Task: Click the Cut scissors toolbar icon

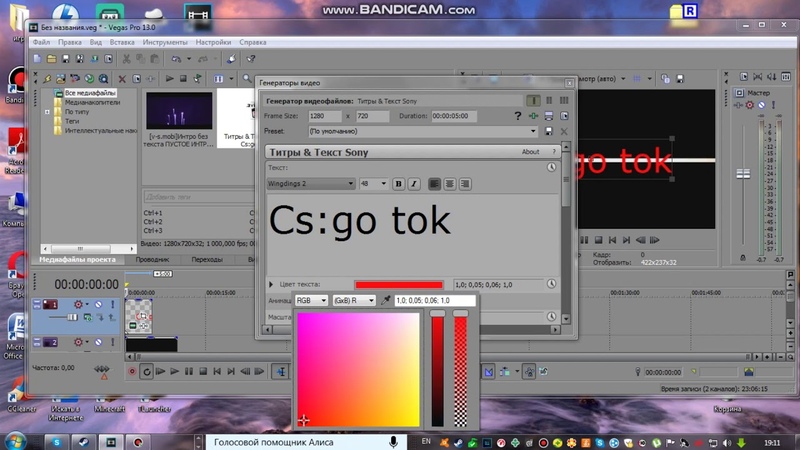Action: pyautogui.click(x=126, y=59)
